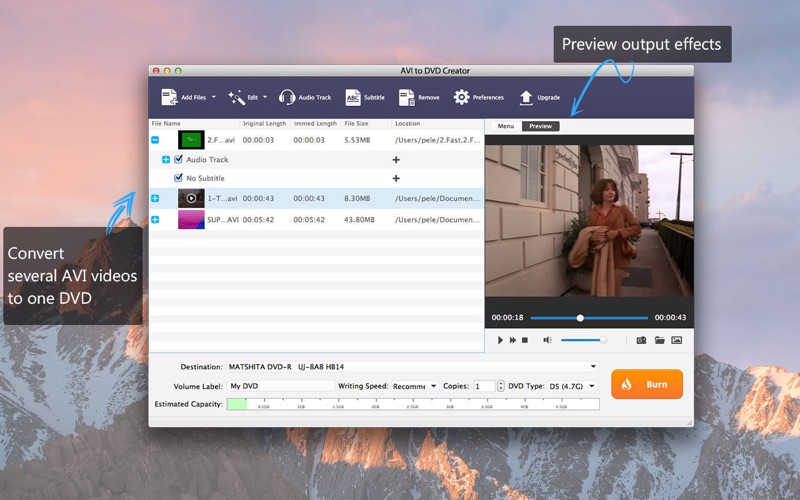
Task: Click the Remove file icon
Action: (407, 97)
